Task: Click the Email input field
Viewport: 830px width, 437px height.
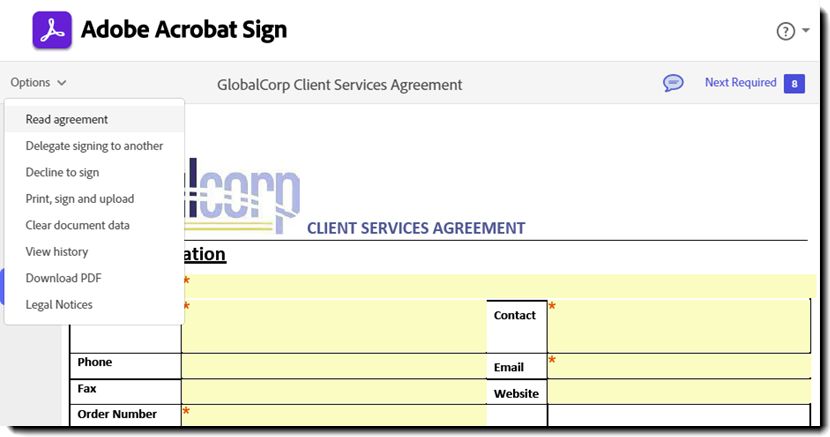Action: [x=678, y=366]
